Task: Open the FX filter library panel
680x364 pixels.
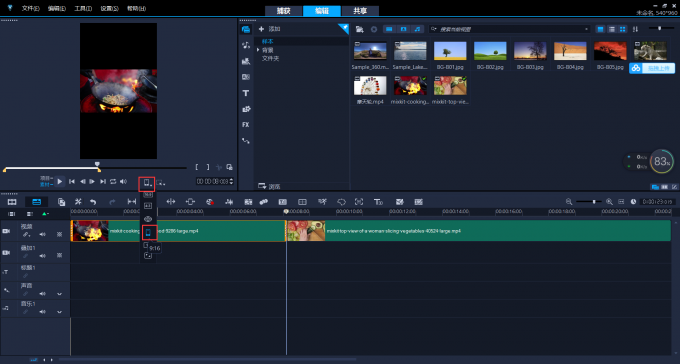Action: point(246,125)
